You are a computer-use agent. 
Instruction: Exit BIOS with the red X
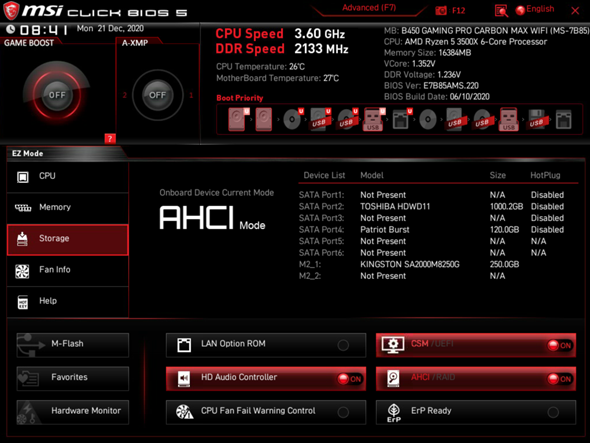[575, 11]
